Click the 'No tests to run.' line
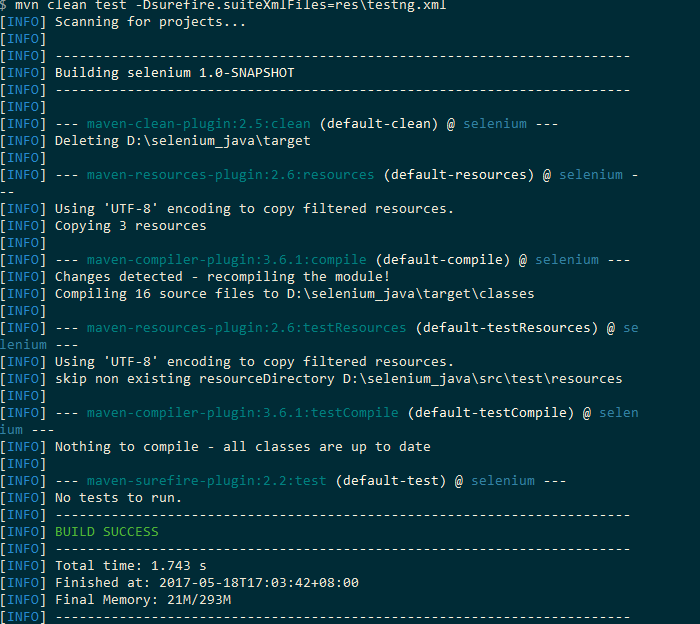700x624 pixels. pyautogui.click(x=118, y=498)
